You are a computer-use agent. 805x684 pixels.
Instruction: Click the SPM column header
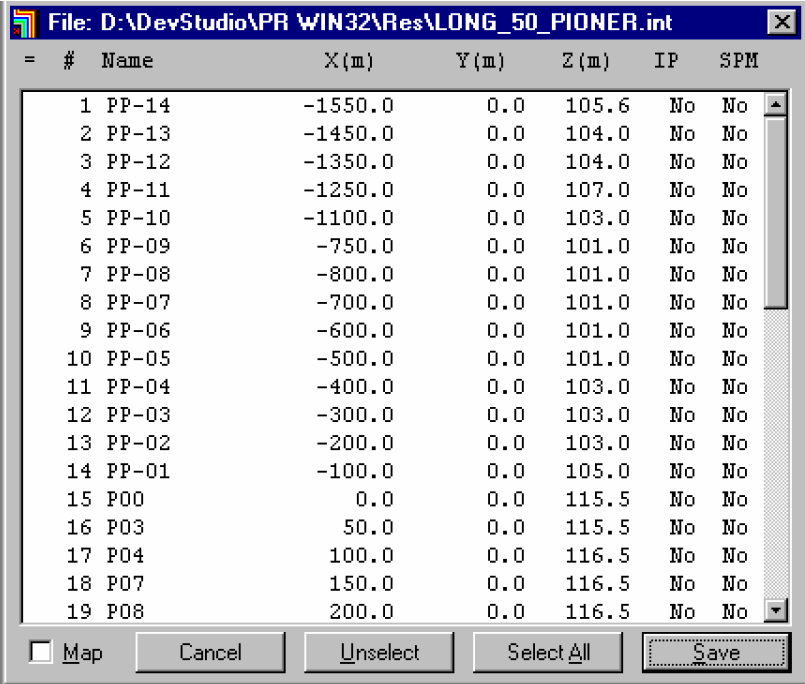(x=738, y=61)
